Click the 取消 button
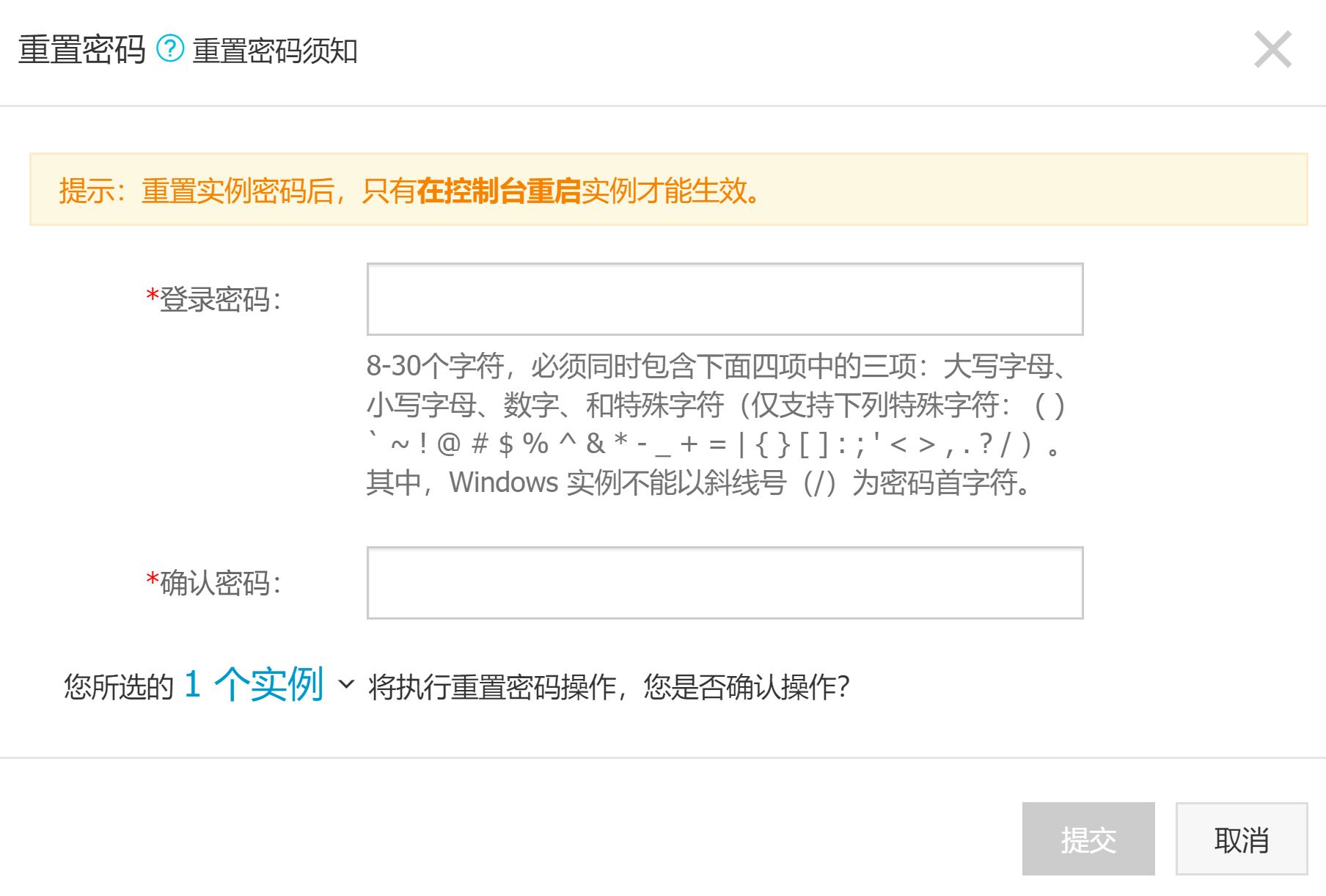This screenshot has width=1326, height=896. 1242,839
